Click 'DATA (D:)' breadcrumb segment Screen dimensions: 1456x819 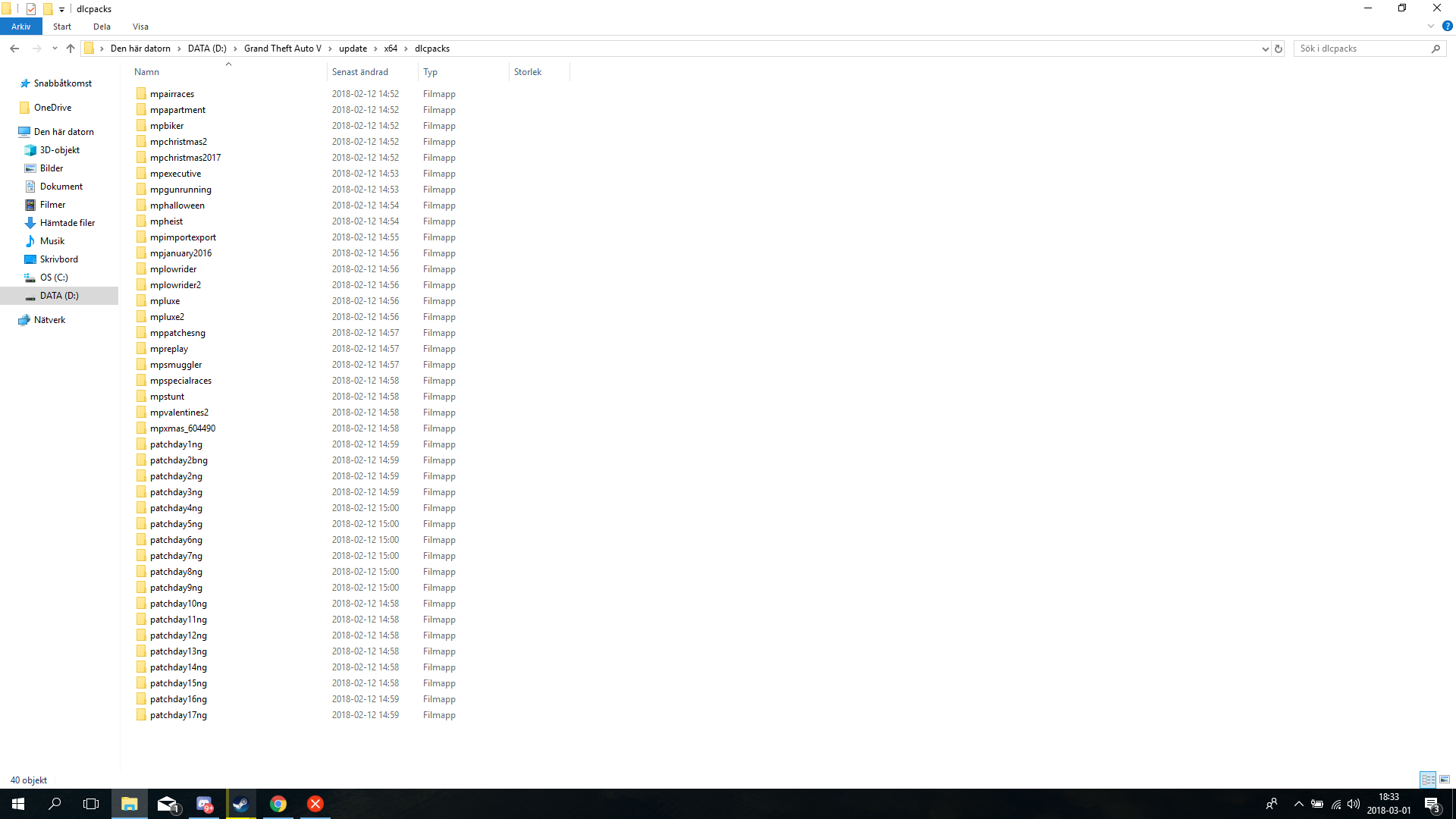207,49
